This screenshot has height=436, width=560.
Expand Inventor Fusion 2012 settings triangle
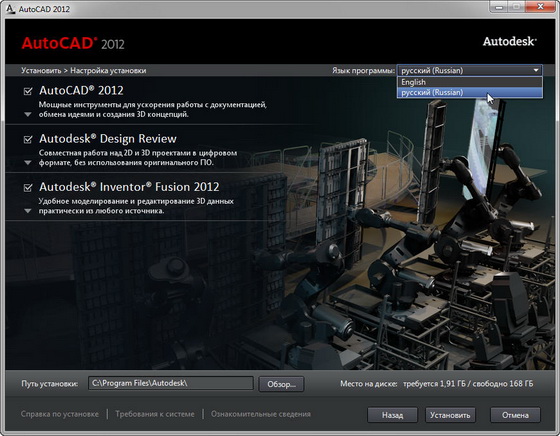pos(28,211)
